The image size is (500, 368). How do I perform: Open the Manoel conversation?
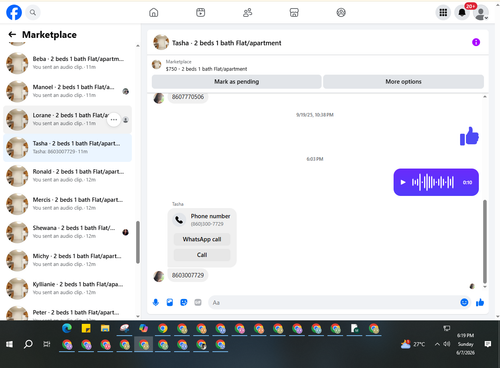[x=67, y=91]
